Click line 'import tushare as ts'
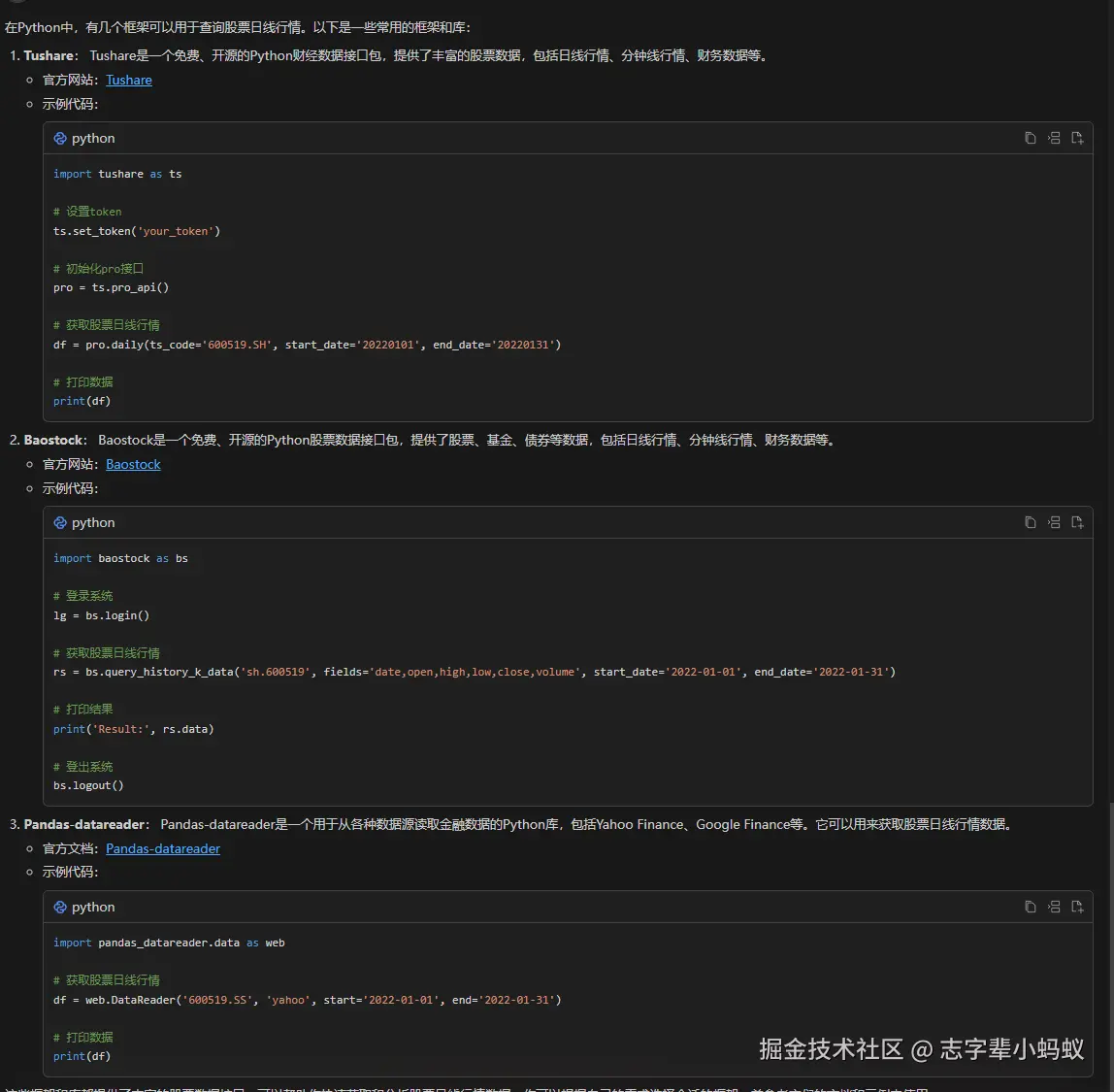Screen dimensions: 1114x1092 117,174
